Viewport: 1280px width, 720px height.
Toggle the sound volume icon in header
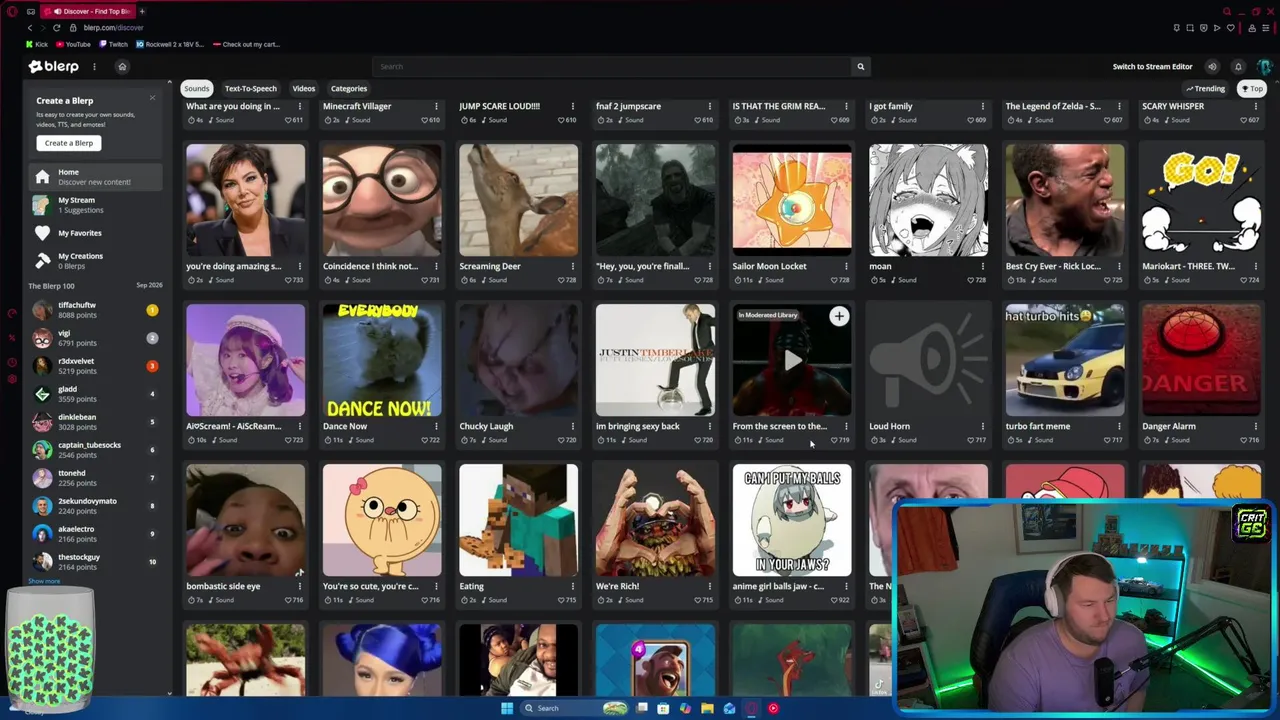coord(1212,67)
